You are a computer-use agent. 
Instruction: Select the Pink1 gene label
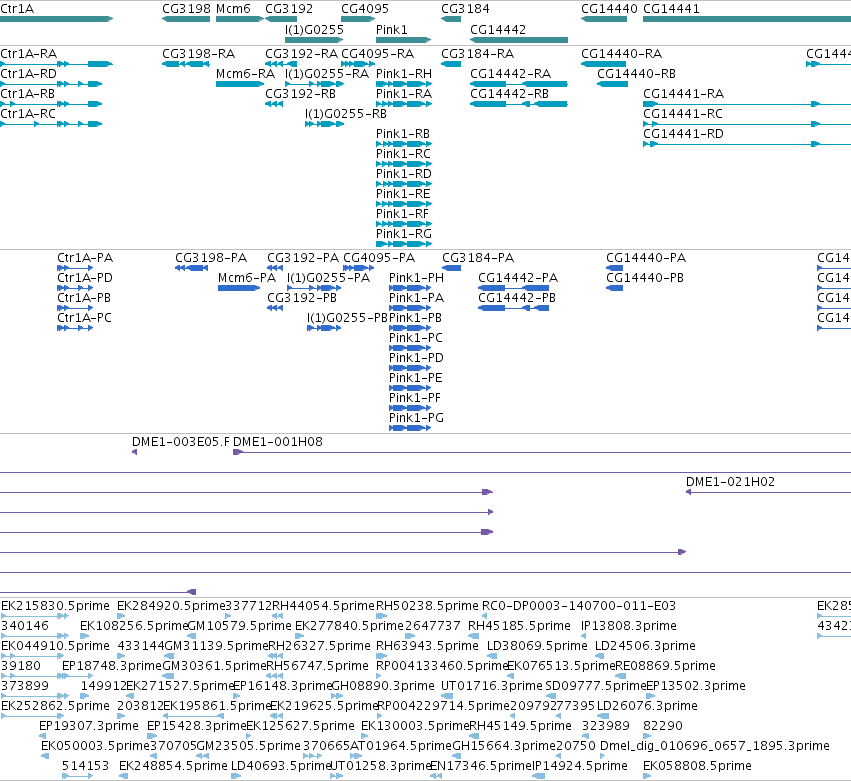click(391, 29)
